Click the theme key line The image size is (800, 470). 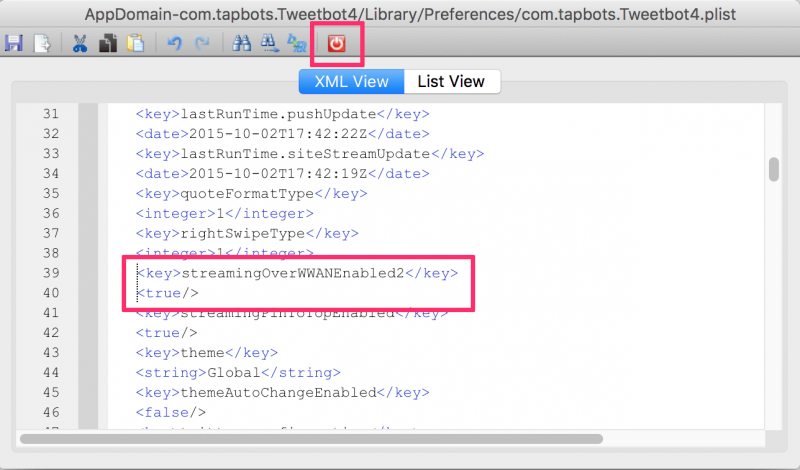(x=207, y=353)
